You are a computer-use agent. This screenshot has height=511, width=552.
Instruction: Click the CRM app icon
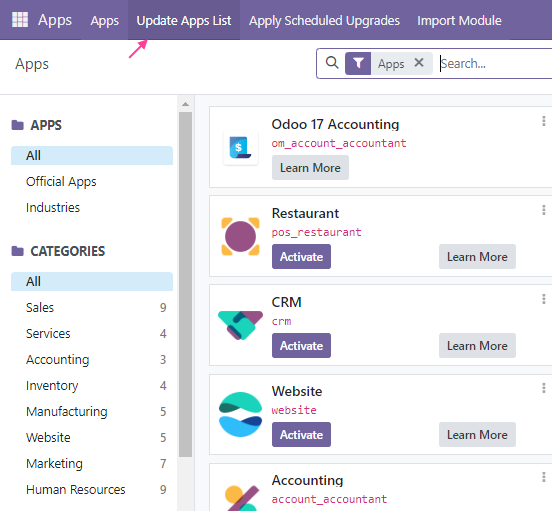tap(240, 325)
